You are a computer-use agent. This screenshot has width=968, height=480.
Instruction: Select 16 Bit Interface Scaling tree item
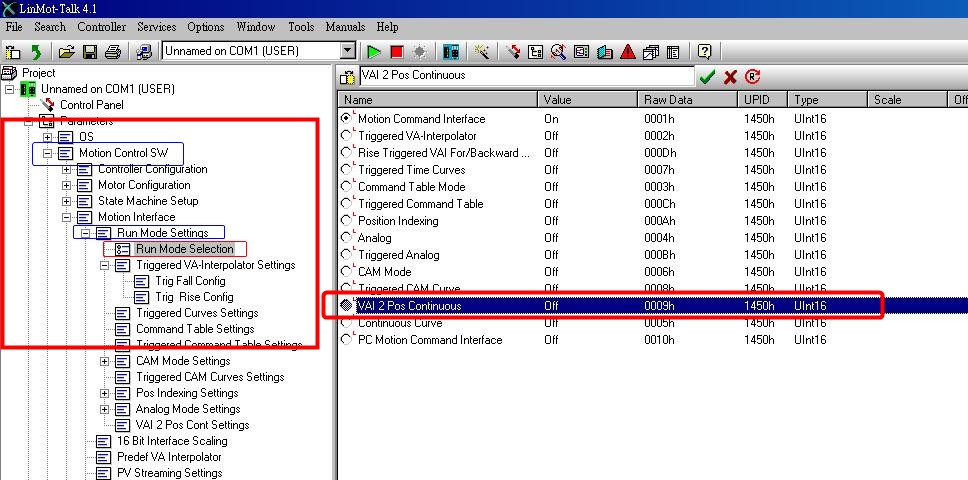[172, 441]
